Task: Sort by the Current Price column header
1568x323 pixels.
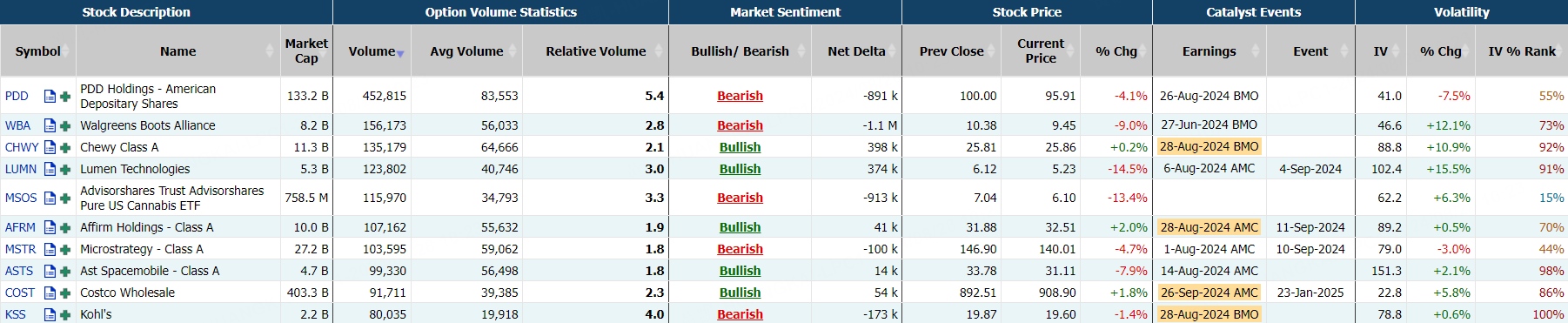Action: click(1041, 51)
